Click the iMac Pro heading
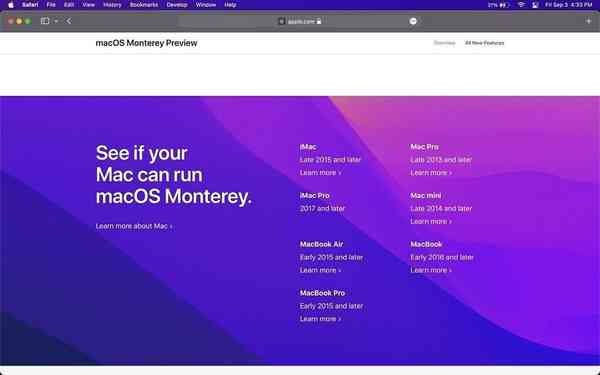 315,196
